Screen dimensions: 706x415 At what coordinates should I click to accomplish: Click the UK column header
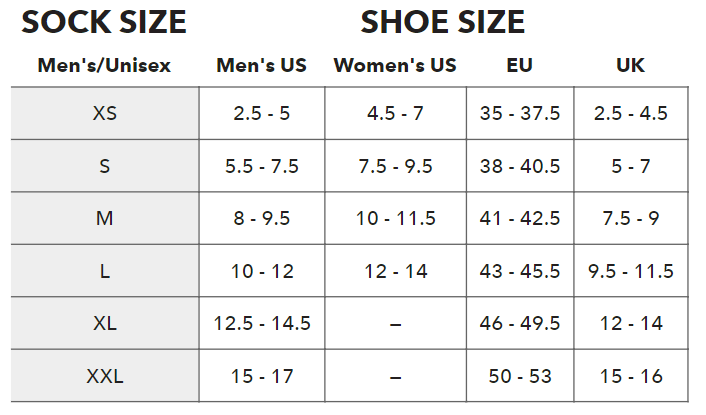(x=630, y=66)
